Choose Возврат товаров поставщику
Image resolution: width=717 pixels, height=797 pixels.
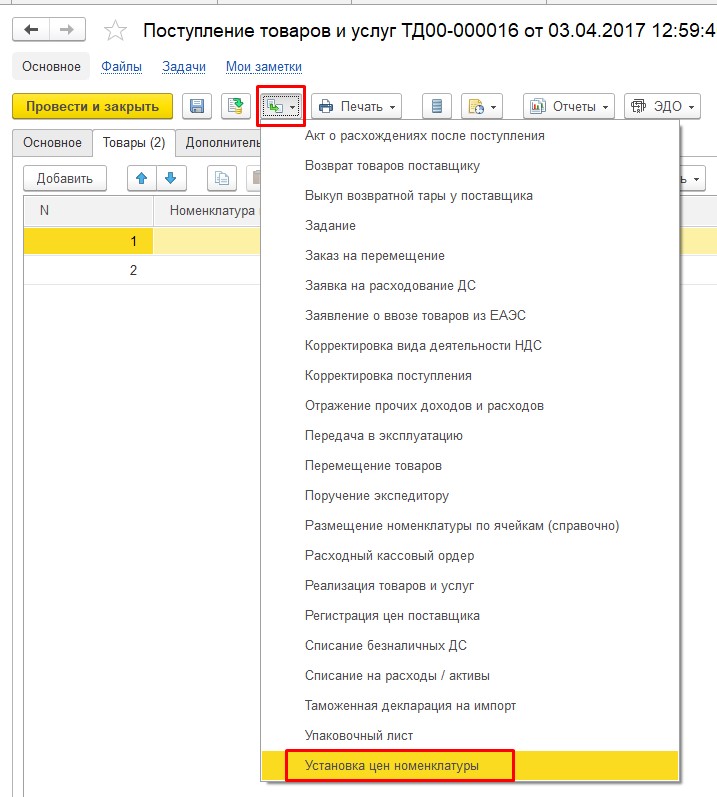[470, 166]
